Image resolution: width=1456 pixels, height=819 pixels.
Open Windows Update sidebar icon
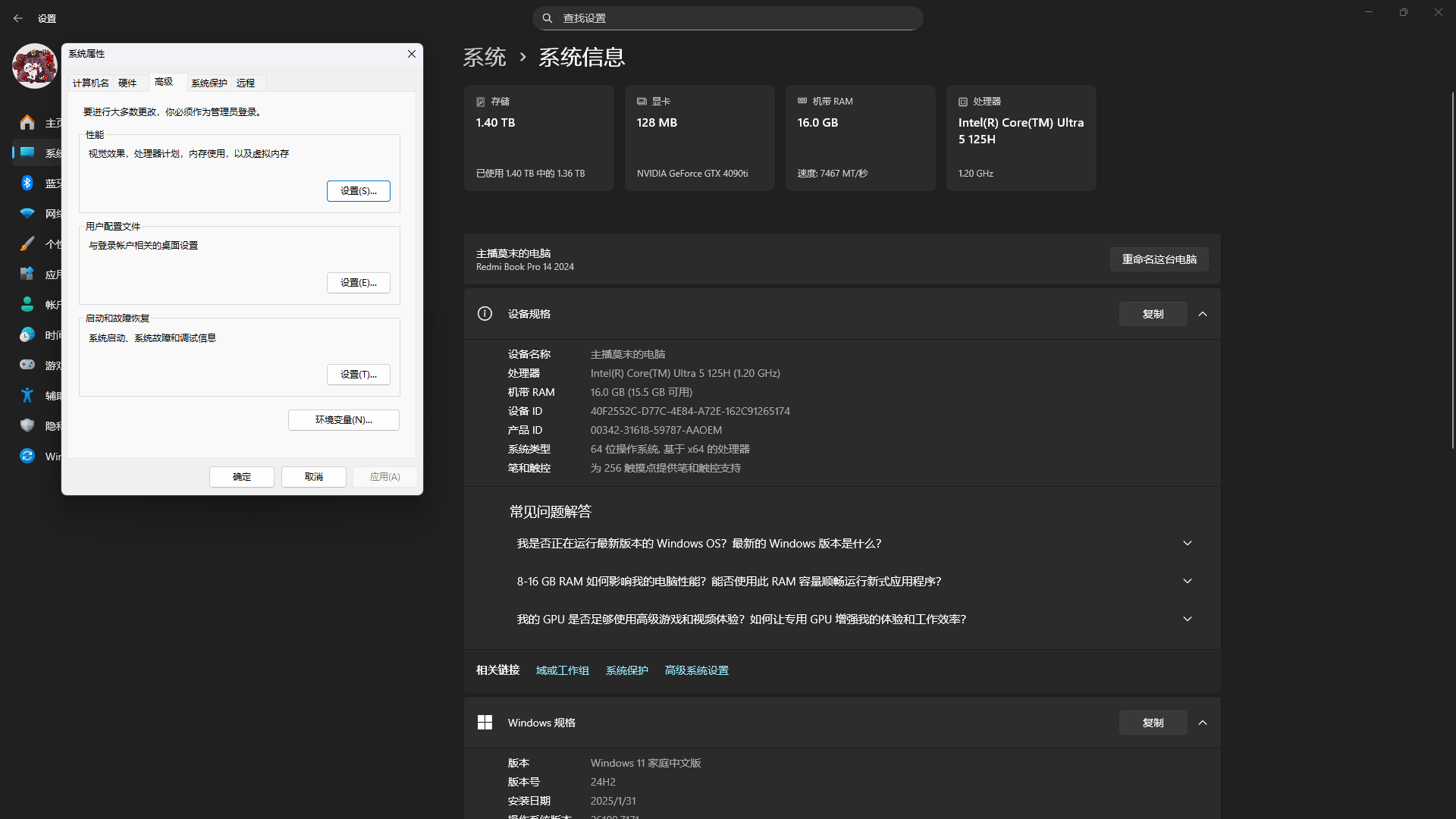(x=27, y=456)
